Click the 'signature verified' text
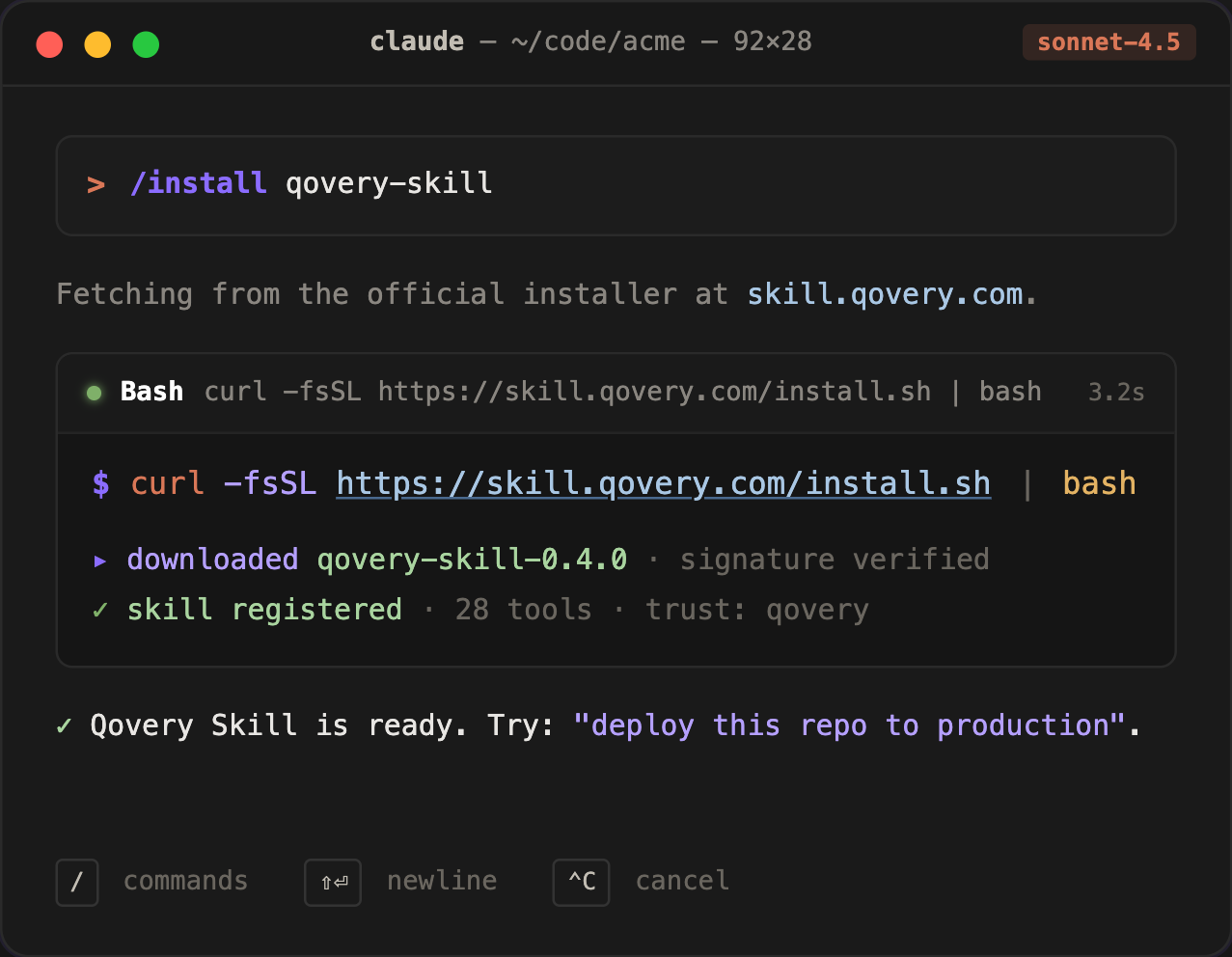Image resolution: width=1232 pixels, height=957 pixels. (x=835, y=560)
